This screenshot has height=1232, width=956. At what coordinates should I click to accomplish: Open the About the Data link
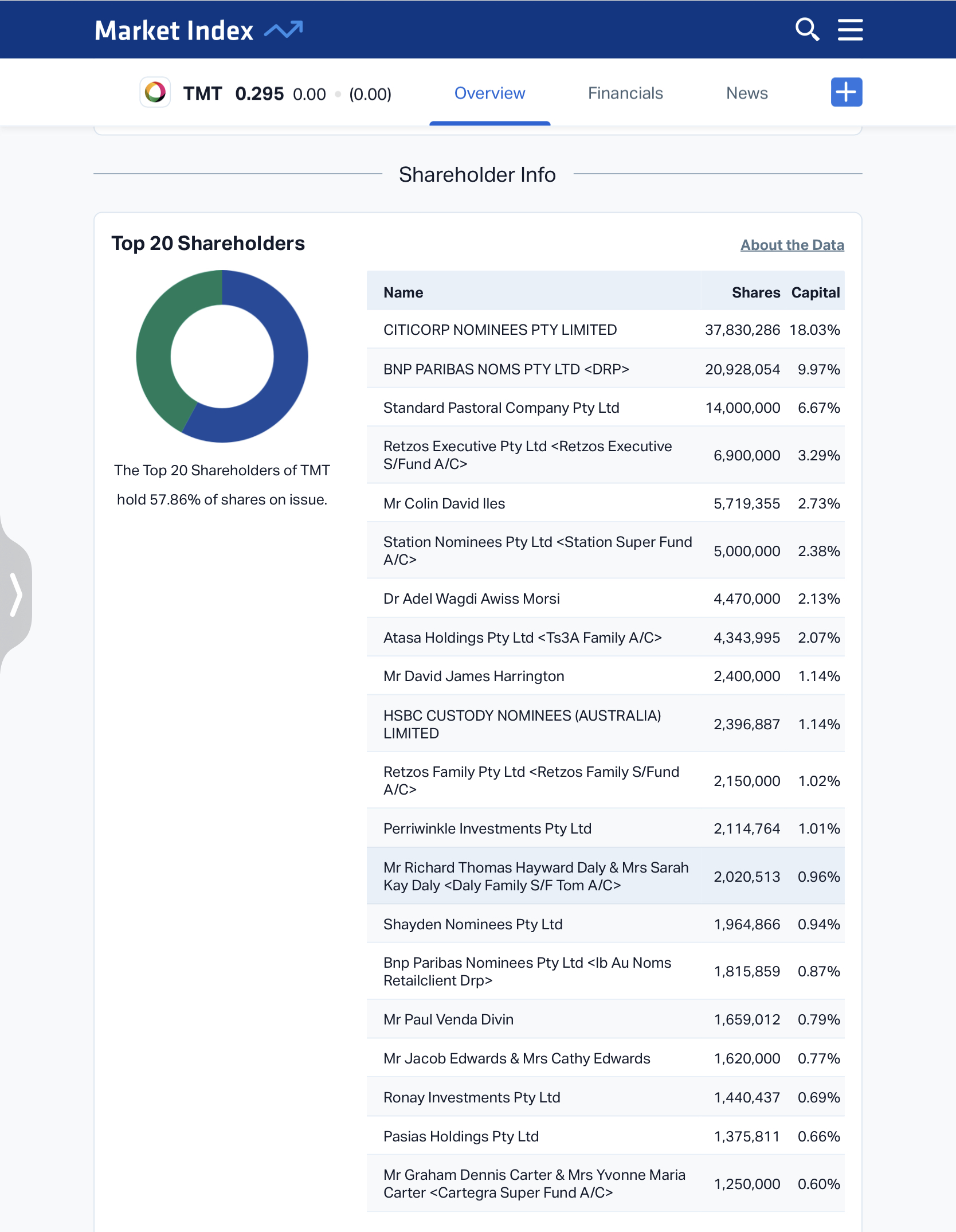[x=792, y=245]
